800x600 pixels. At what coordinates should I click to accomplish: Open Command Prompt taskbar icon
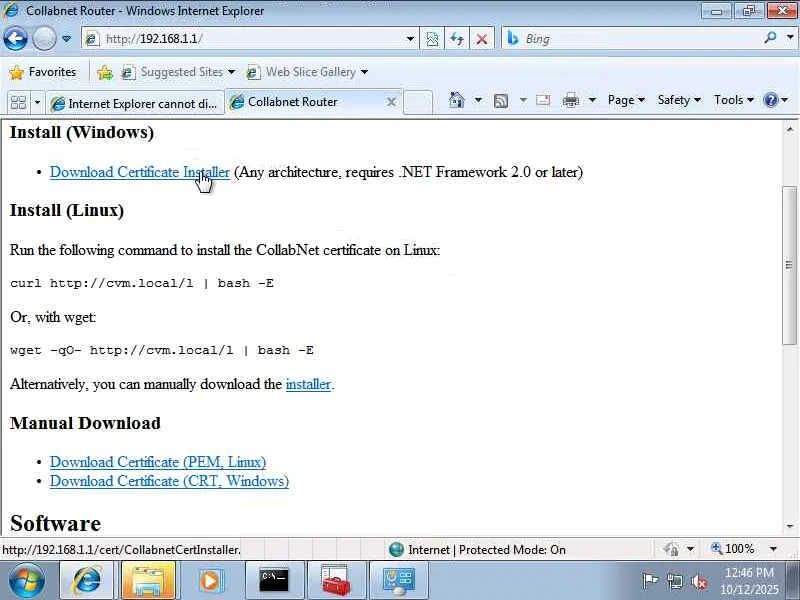274,581
